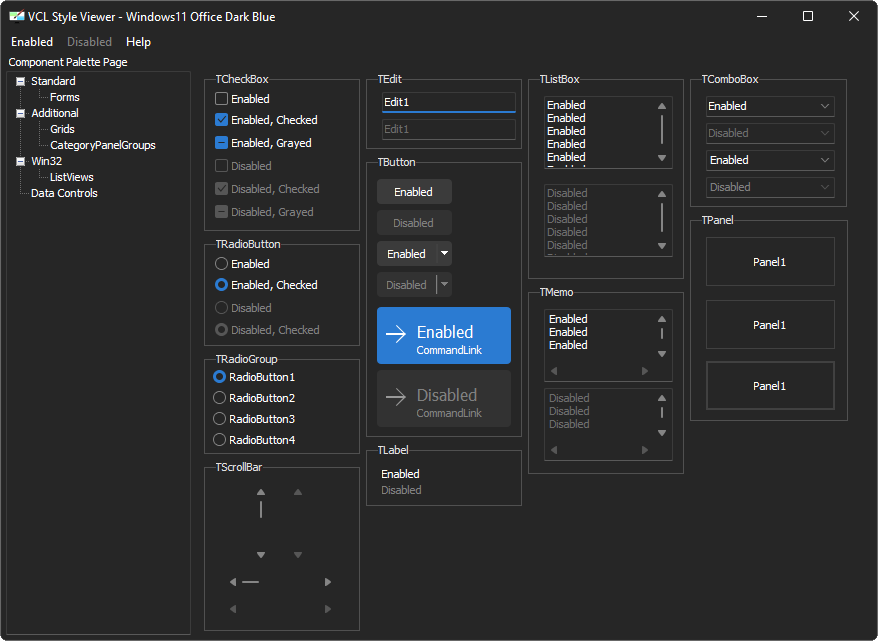Click the left arrow of the enabled TMemo horizontal scrollbar
This screenshot has height=641, width=878.
click(x=554, y=371)
